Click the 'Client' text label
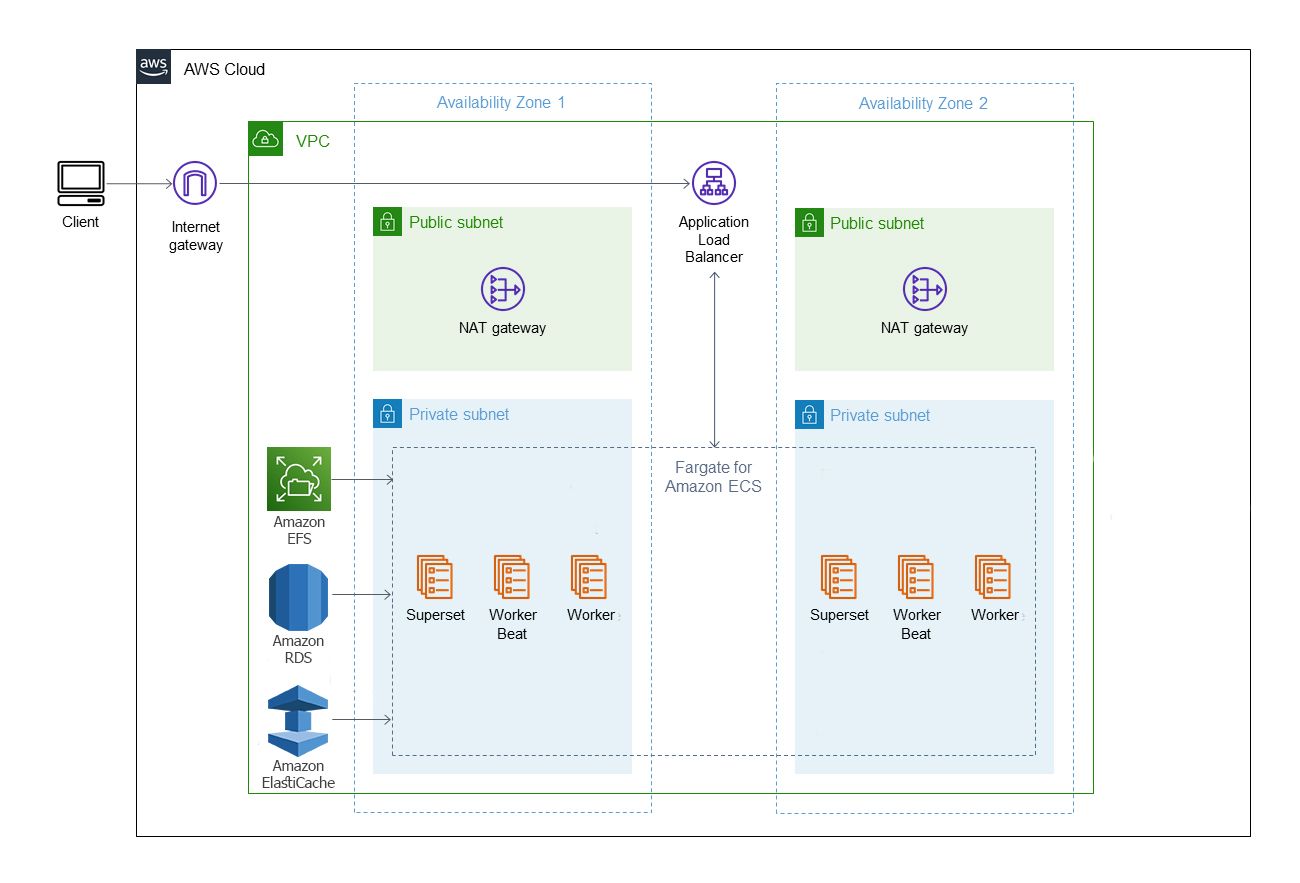Image resolution: width=1300 pixels, height=883 pixels. point(81,222)
